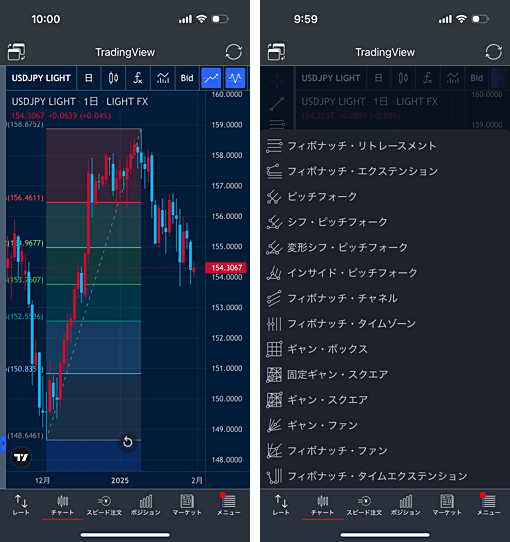The image size is (510, 542).
Task: Switch Bid price selector in left toolbar
Action: [187, 78]
